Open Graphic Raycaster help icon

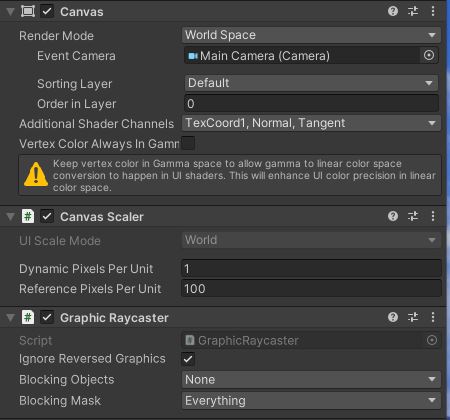click(393, 317)
